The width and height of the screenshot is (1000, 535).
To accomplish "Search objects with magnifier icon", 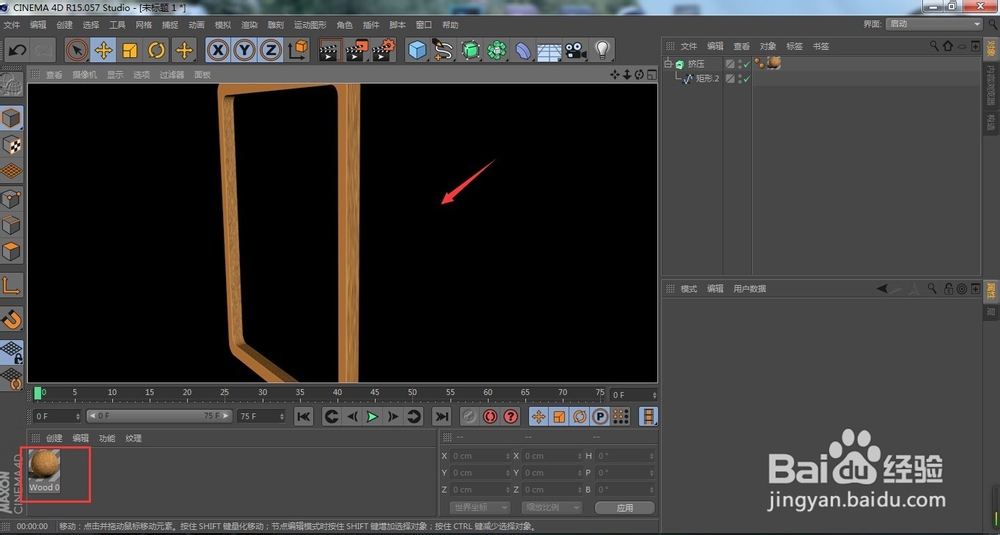I will (934, 46).
